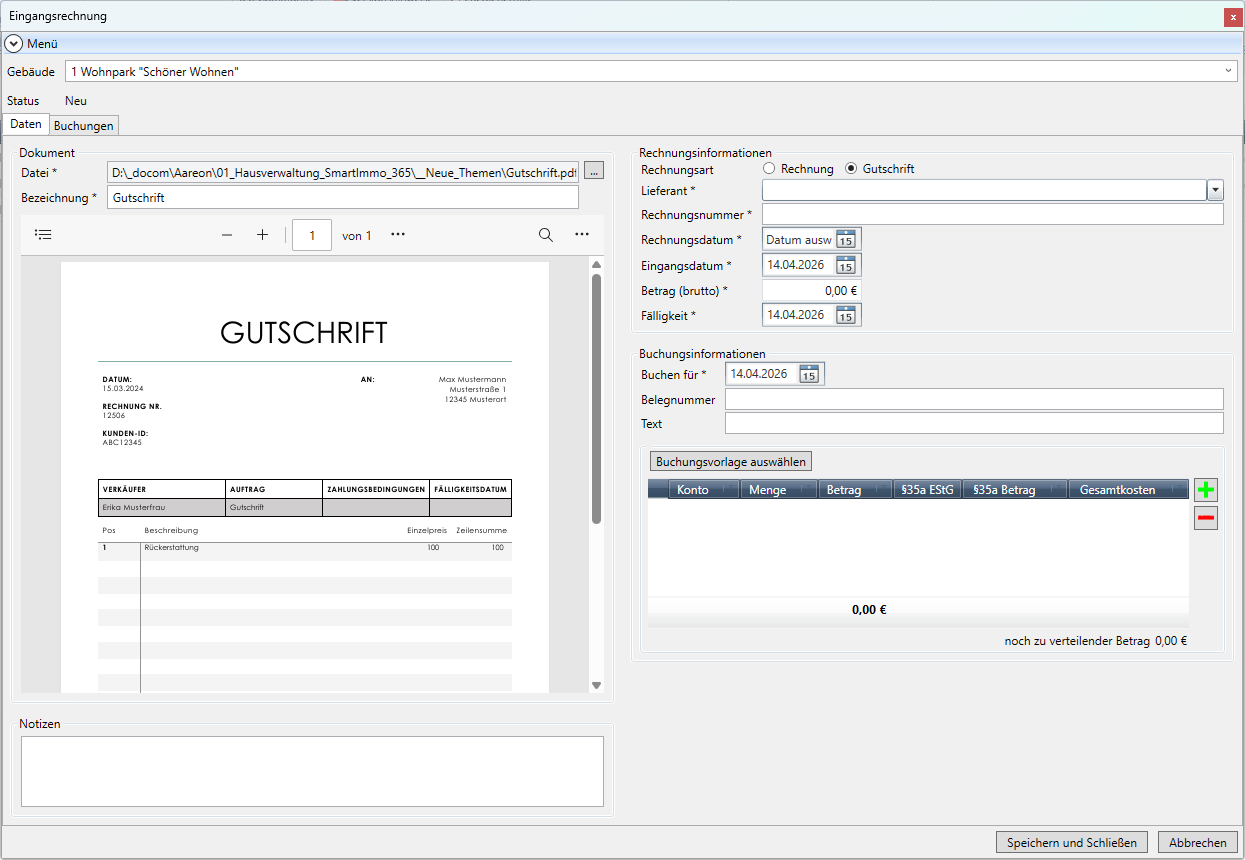1245x860 pixels.
Task: Select the Rechnung radio button
Action: tap(769, 169)
